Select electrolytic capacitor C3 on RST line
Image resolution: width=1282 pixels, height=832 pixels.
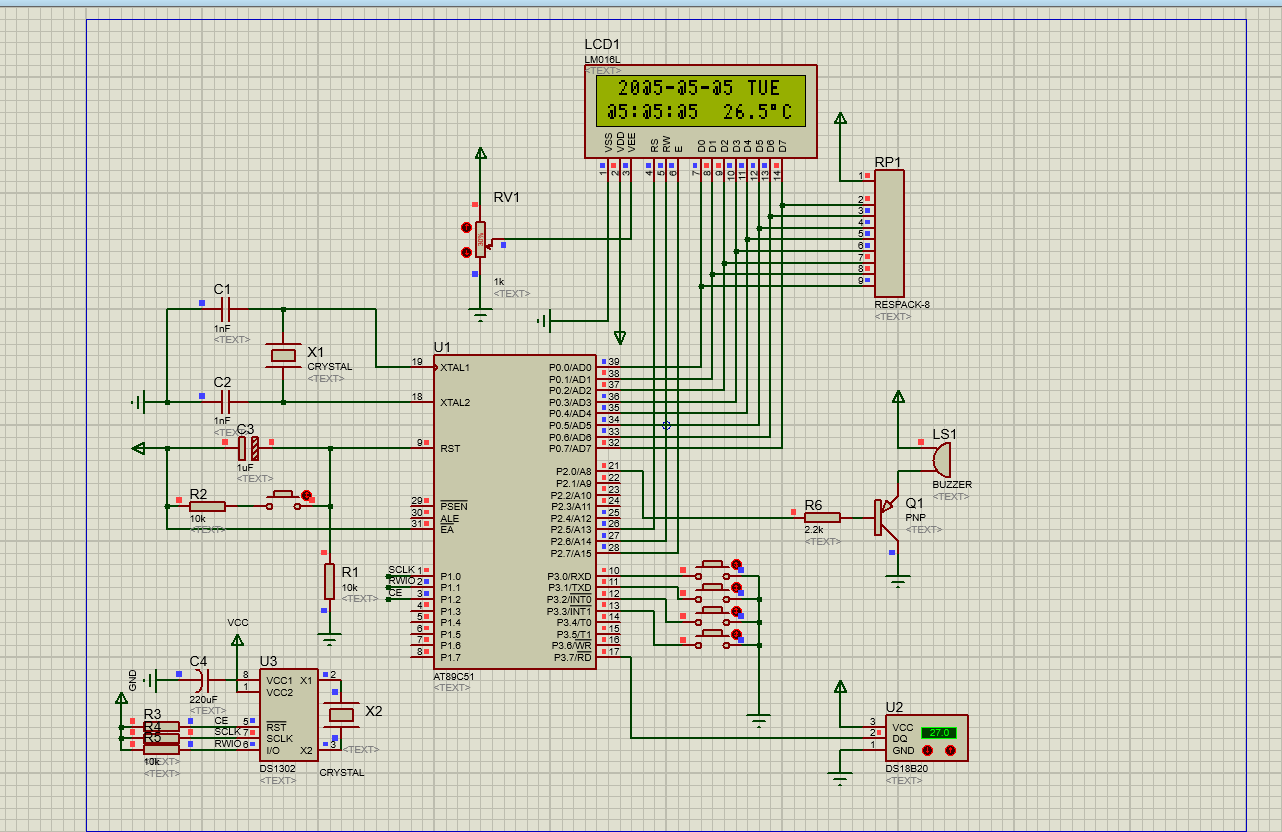pos(248,448)
